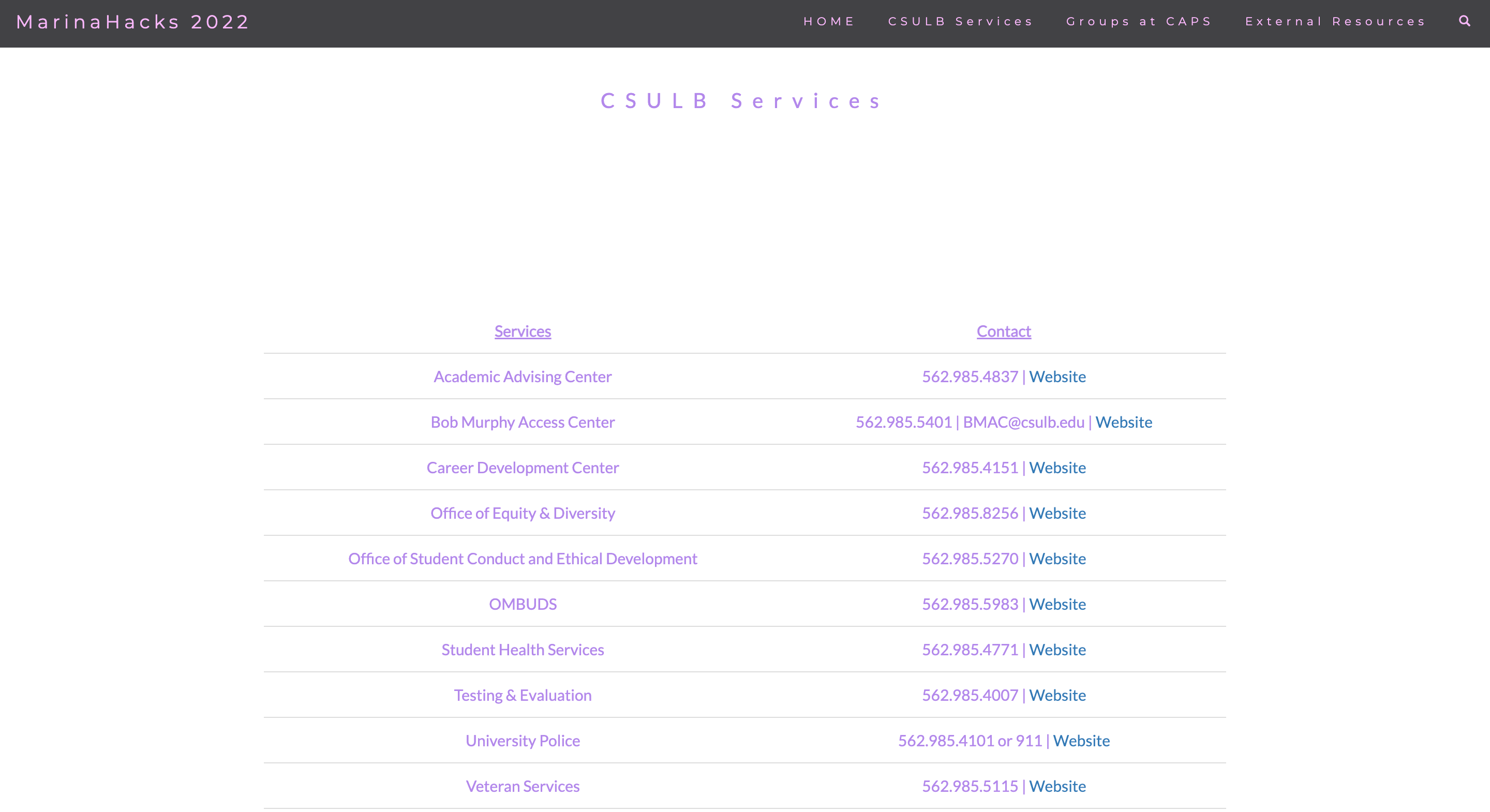
Task: Visit Veteran Services Website link
Action: (x=1057, y=786)
